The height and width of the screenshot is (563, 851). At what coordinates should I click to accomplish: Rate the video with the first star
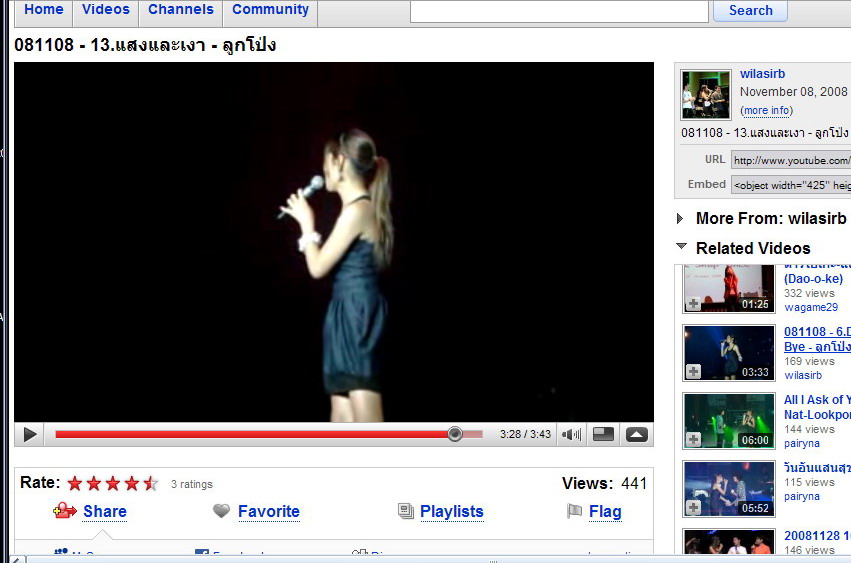click(75, 483)
